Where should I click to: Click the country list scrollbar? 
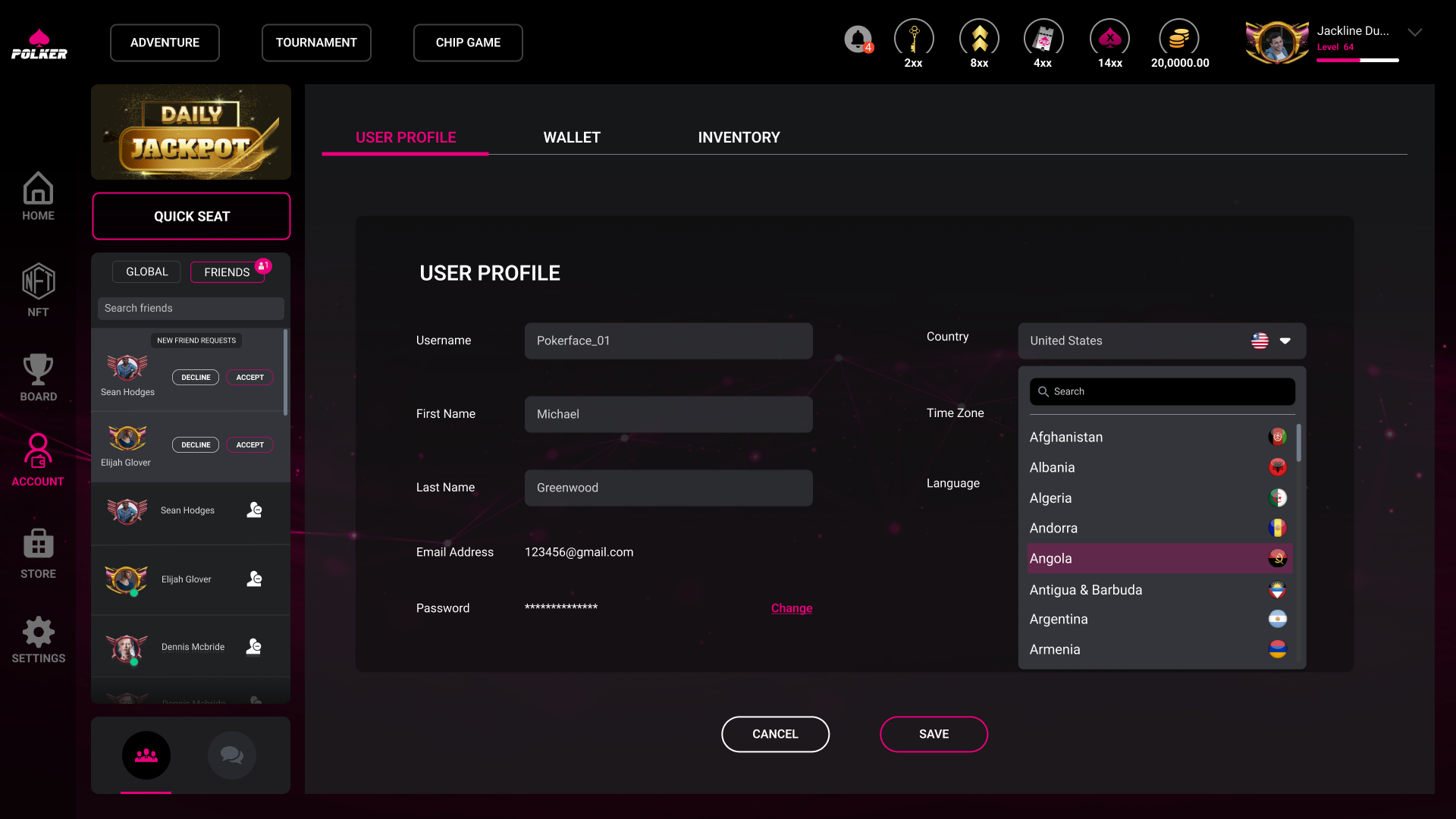click(x=1299, y=443)
